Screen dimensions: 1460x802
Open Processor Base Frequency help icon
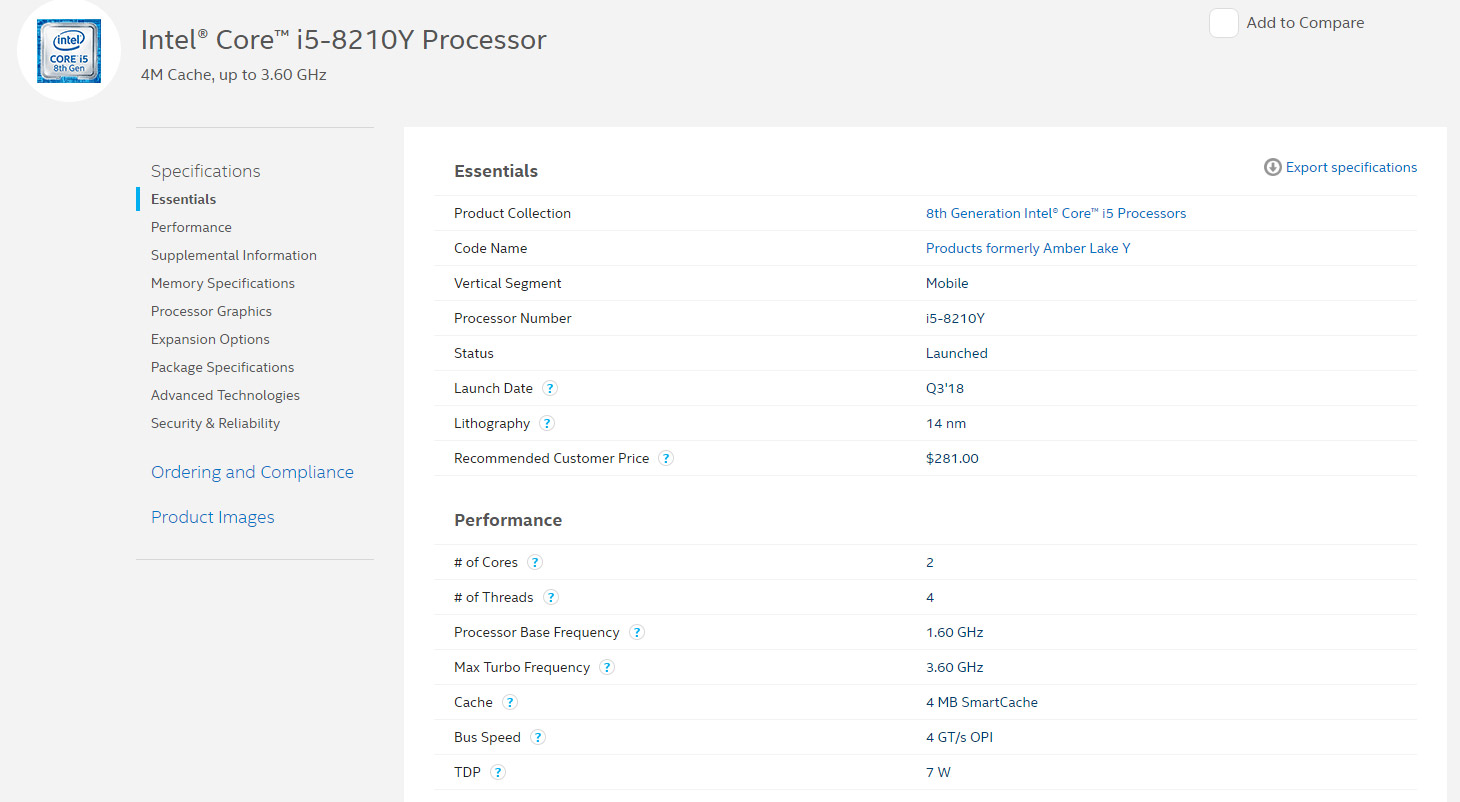(637, 632)
